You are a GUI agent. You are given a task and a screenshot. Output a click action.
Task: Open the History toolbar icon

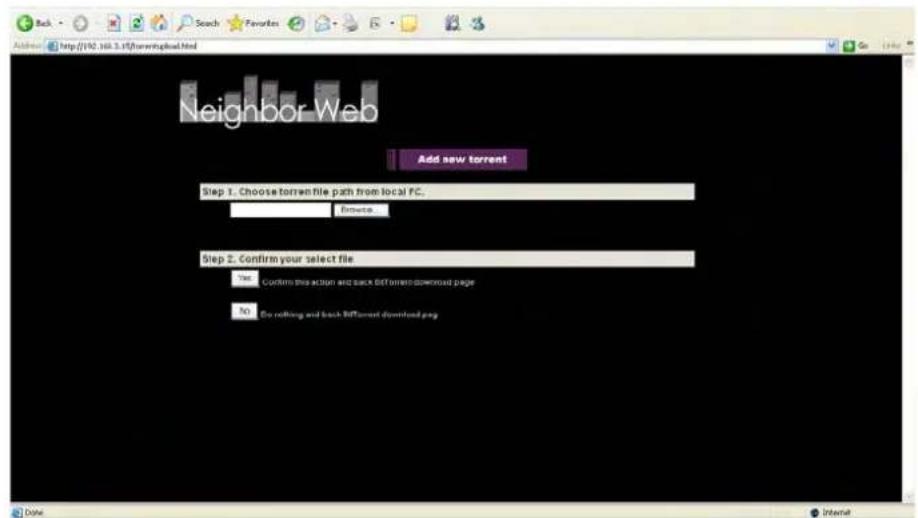(x=296, y=23)
